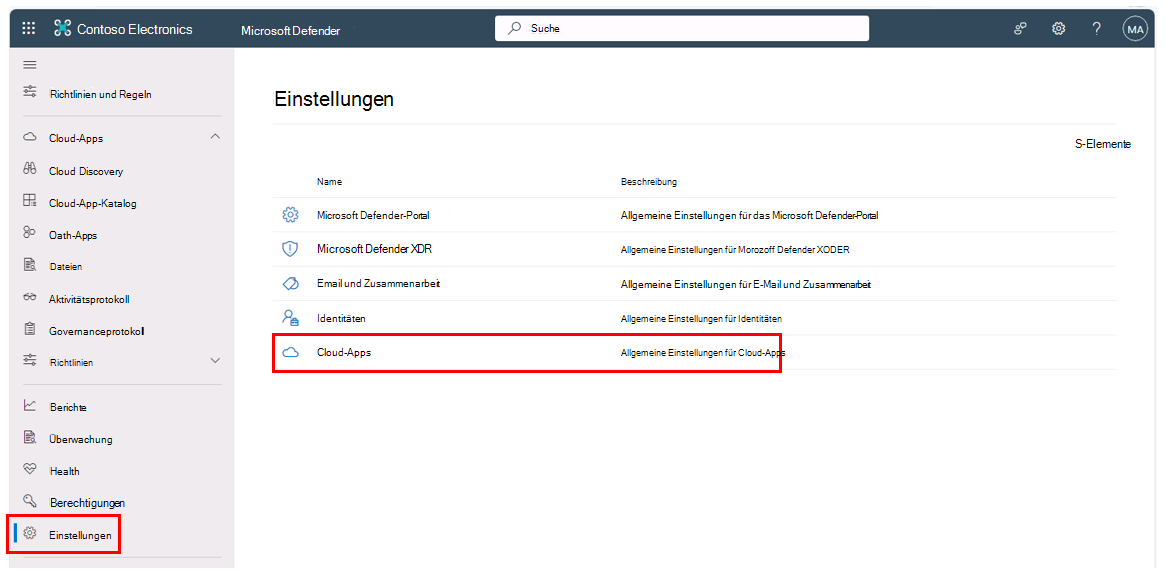Click the Oath-Apps icon in sidebar

30,234
